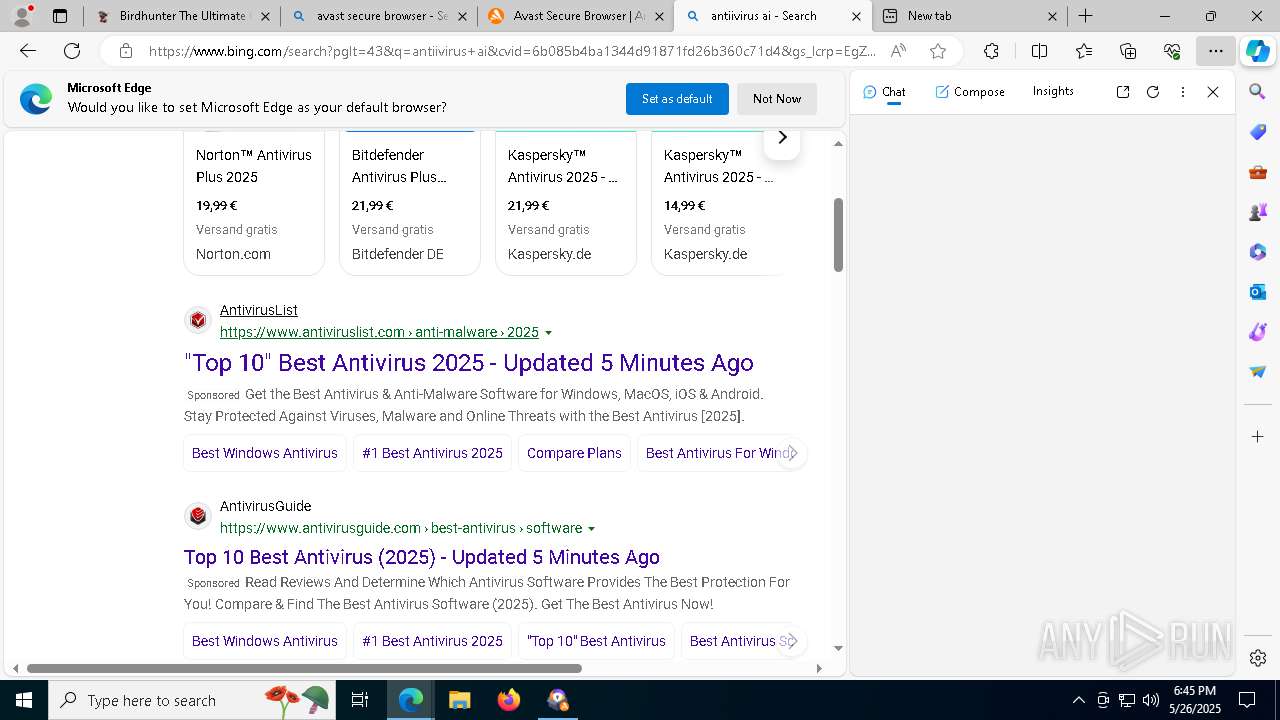Refresh the Copilot pane

point(1153,92)
